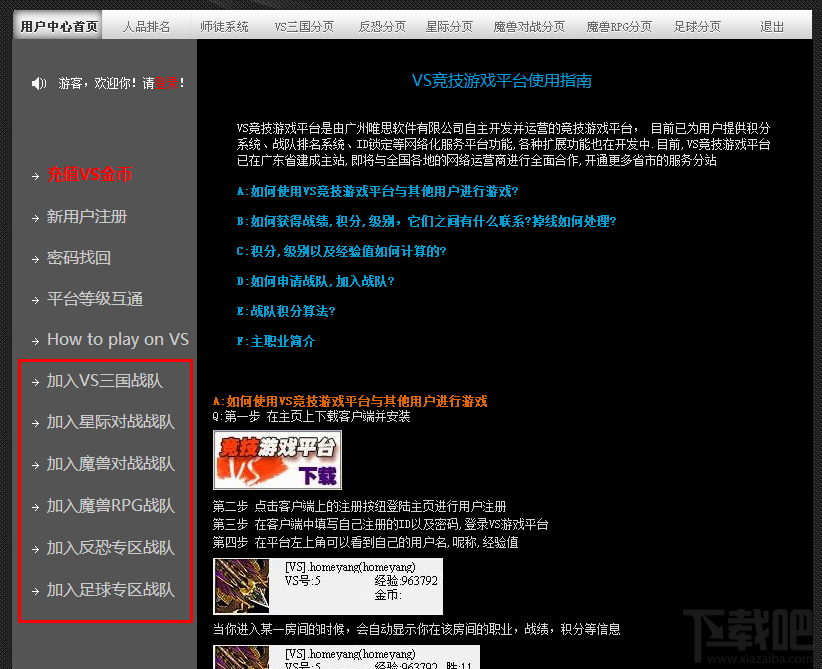
Task: Open question A about using VS platform
Action: (x=378, y=192)
